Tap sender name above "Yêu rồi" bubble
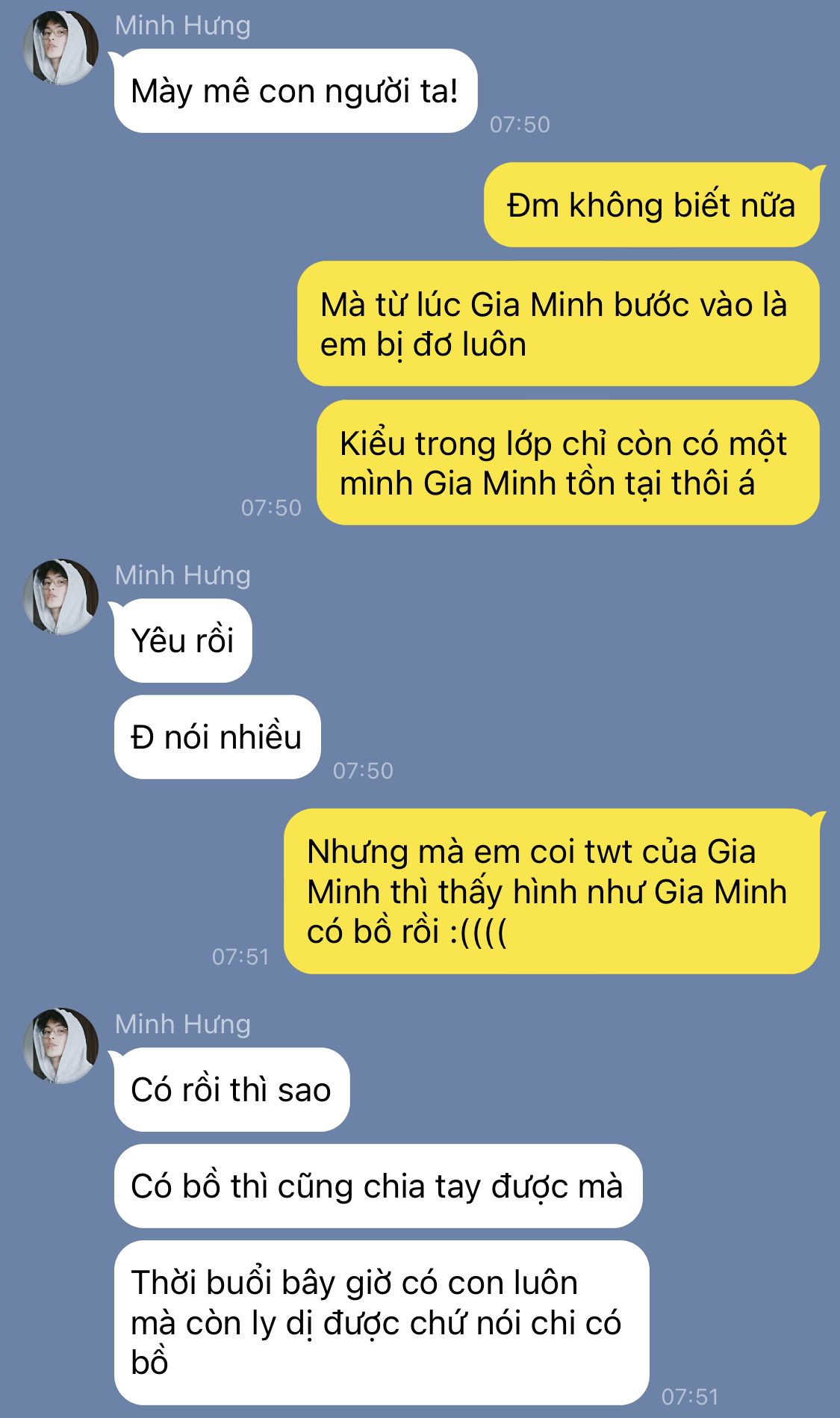The width and height of the screenshot is (840, 1418). 183,575
